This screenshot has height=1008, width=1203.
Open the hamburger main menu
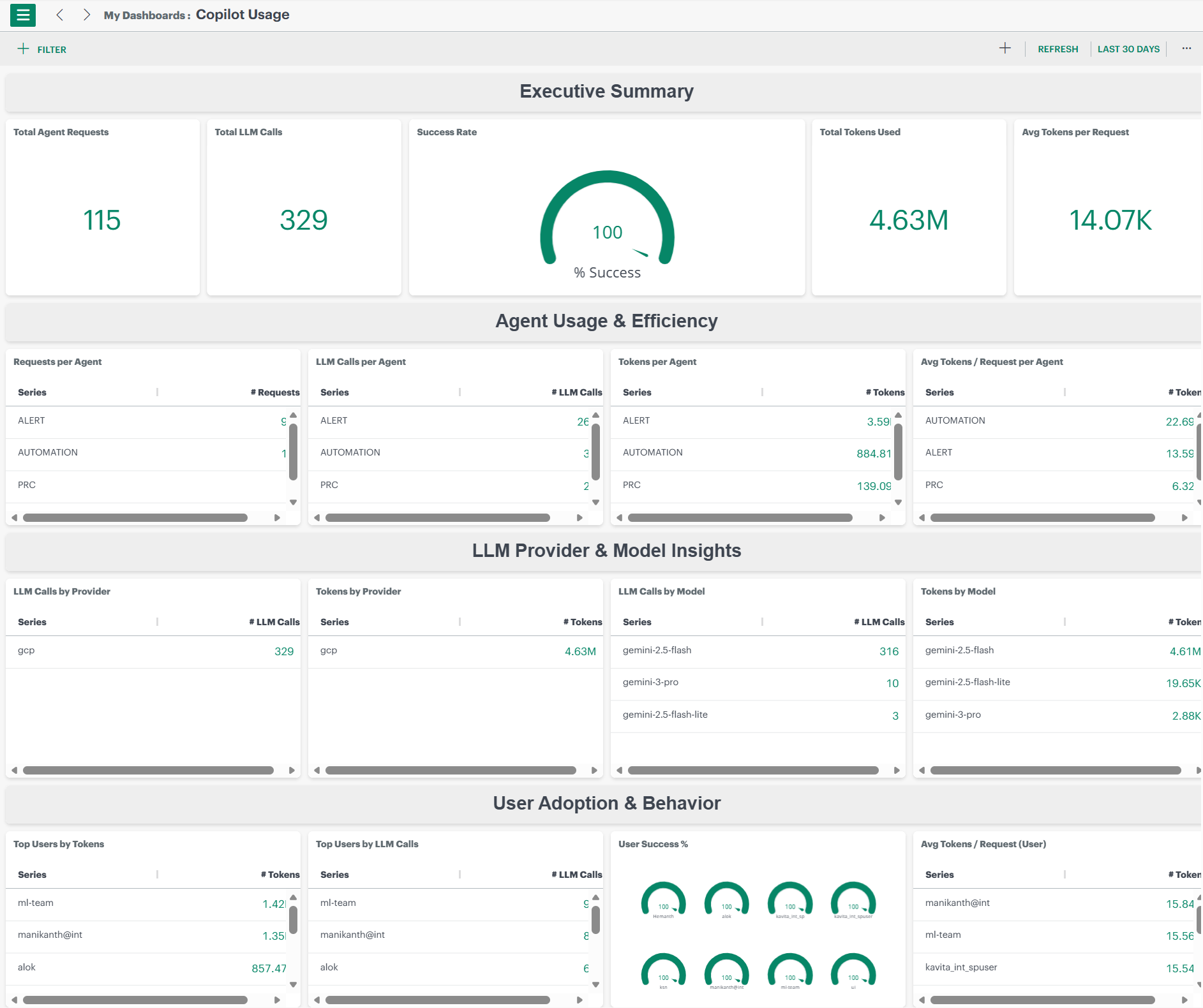23,15
